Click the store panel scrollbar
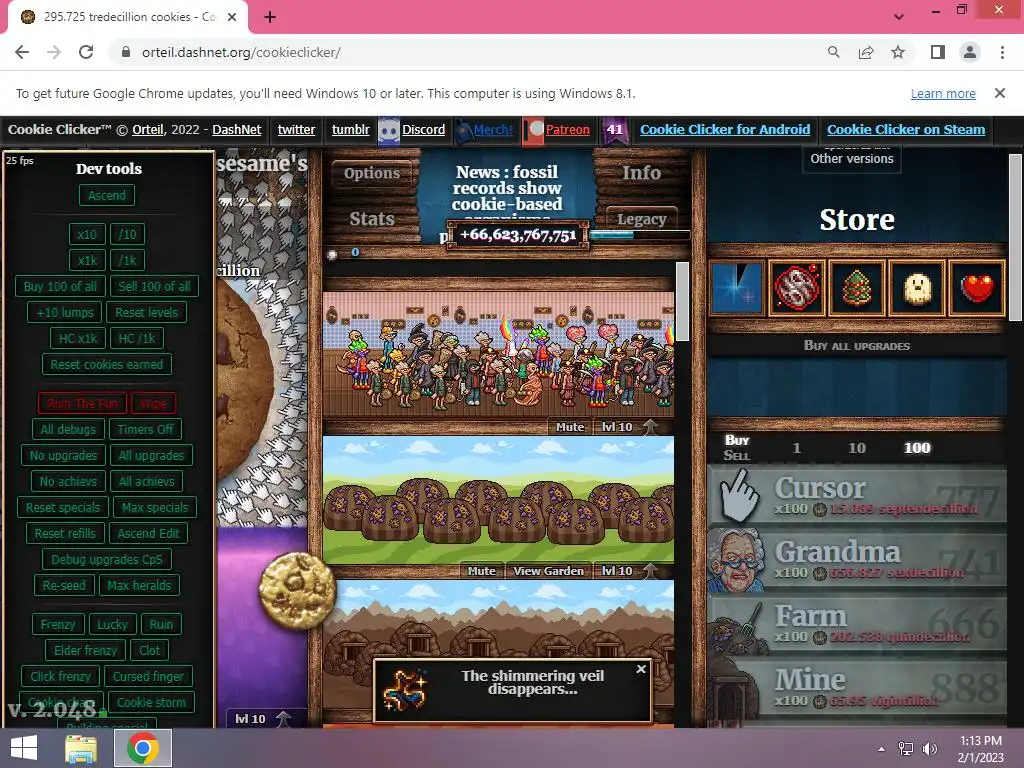This screenshot has width=1024, height=768. tap(1014, 238)
